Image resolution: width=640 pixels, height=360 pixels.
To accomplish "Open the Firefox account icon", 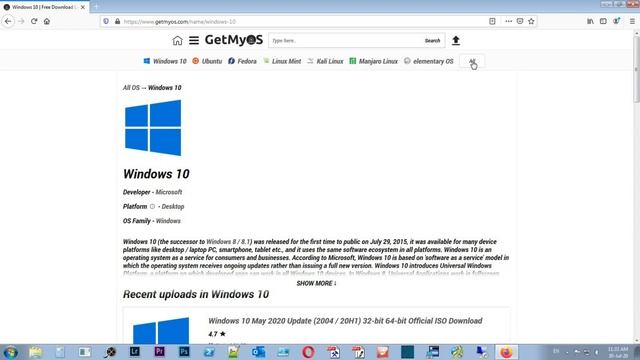I will pyautogui.click(x=616, y=21).
